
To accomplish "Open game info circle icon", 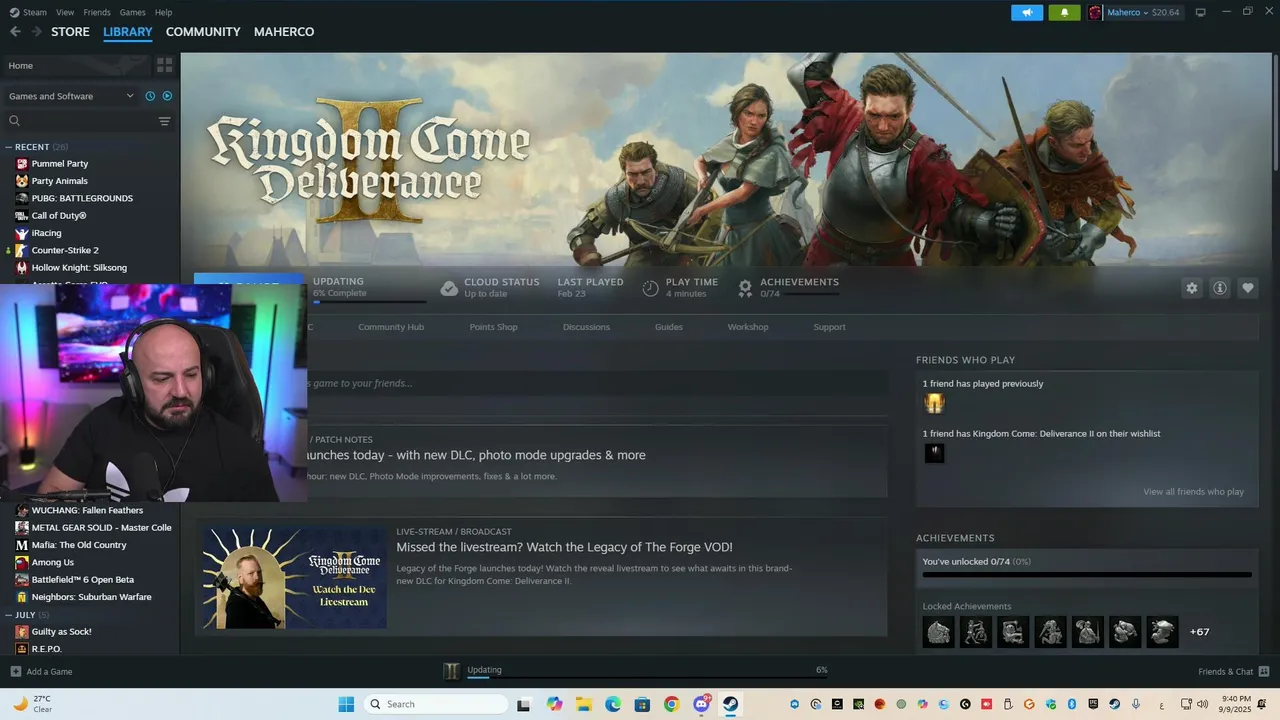I will point(1219,288).
